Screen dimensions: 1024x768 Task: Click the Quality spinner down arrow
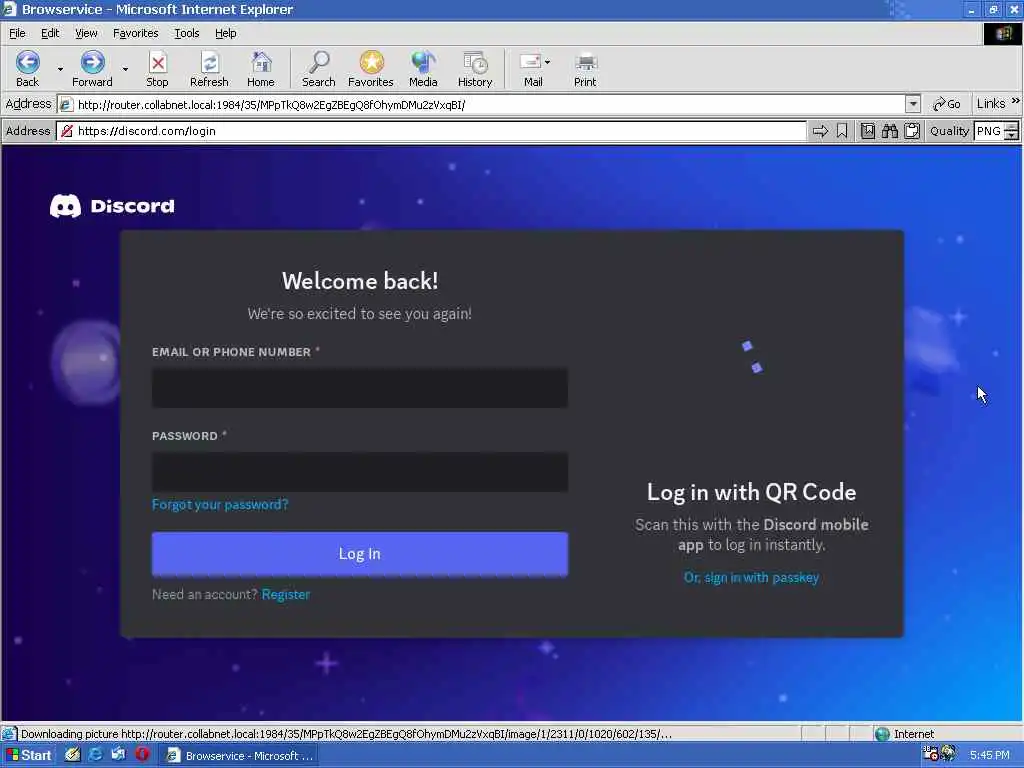click(x=1012, y=136)
